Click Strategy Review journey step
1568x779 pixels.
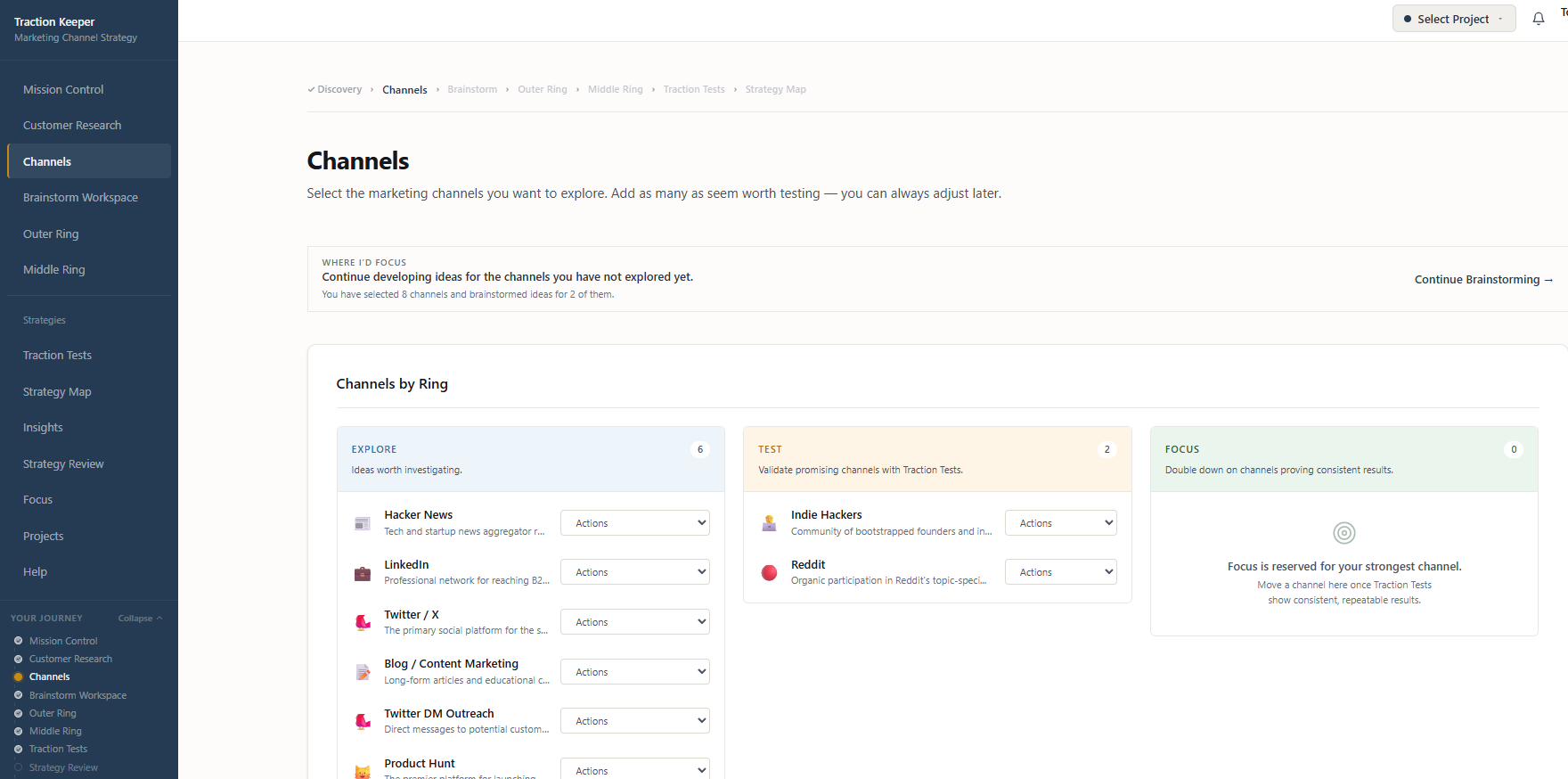pyautogui.click(x=63, y=767)
